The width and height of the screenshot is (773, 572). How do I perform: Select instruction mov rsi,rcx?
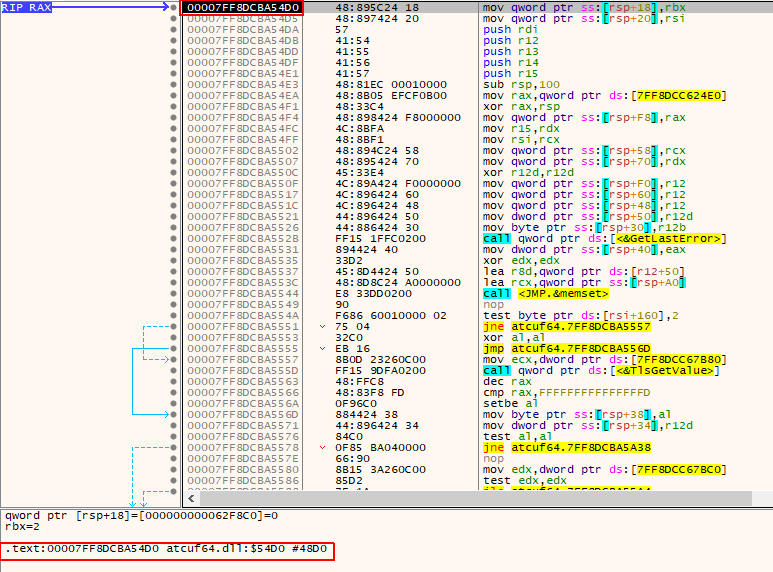coord(521,140)
